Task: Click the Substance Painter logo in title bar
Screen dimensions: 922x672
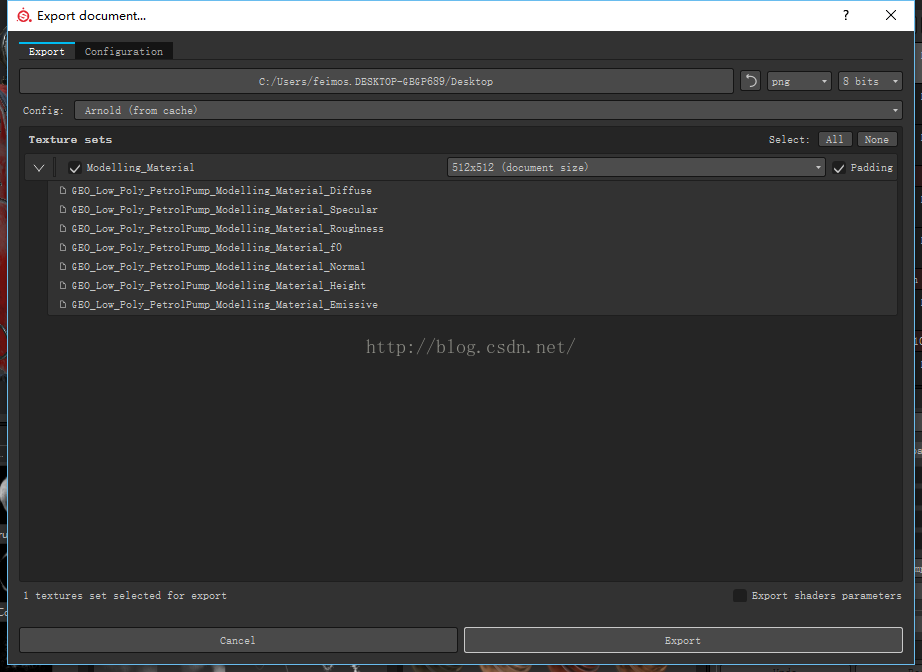Action: click(x=24, y=16)
